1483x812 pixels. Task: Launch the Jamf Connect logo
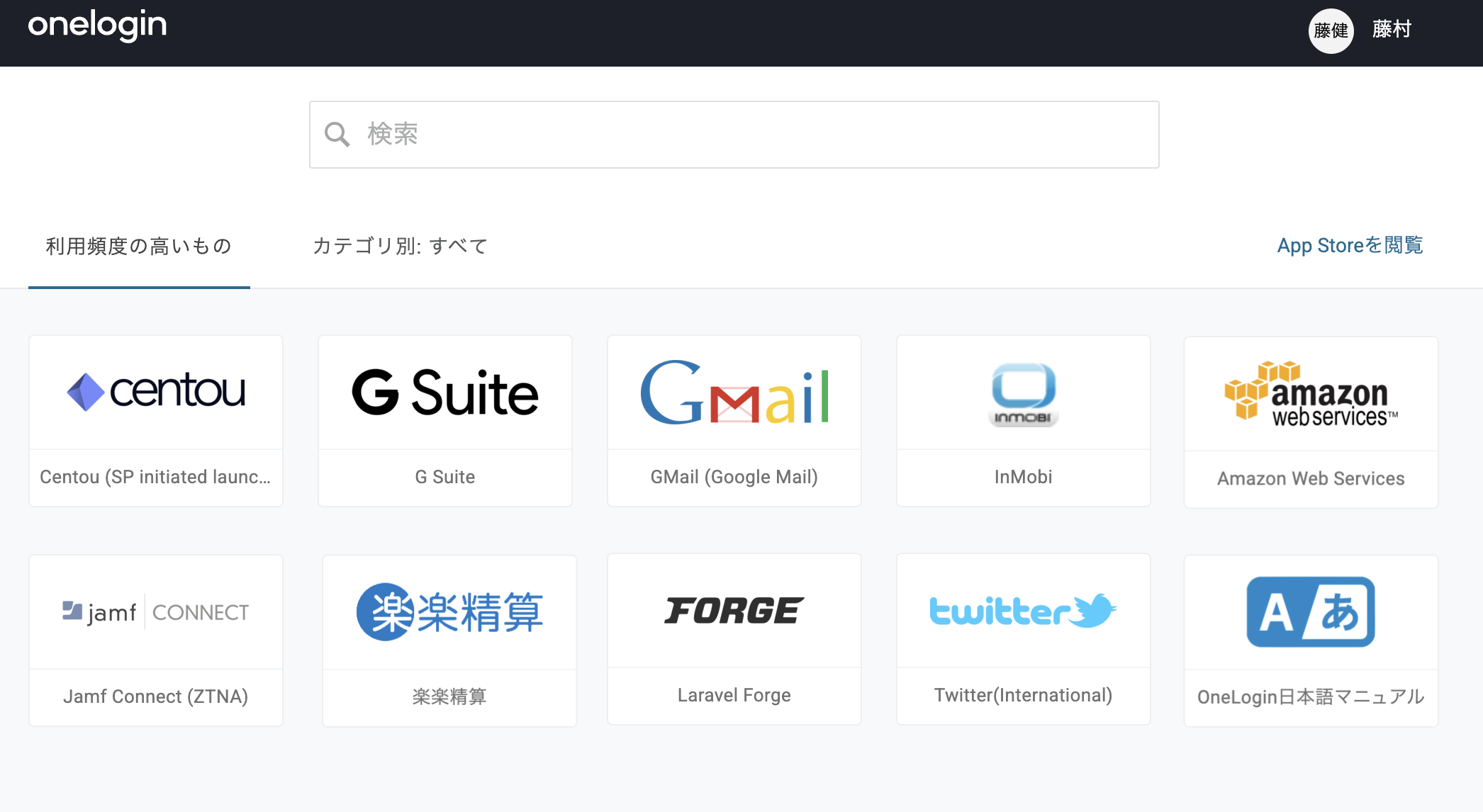tap(156, 611)
